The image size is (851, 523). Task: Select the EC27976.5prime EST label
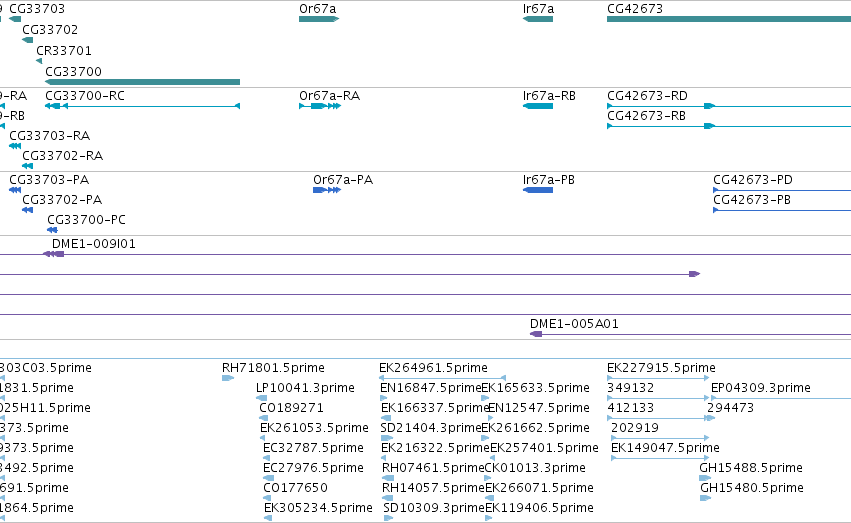pyautogui.click(x=313, y=468)
